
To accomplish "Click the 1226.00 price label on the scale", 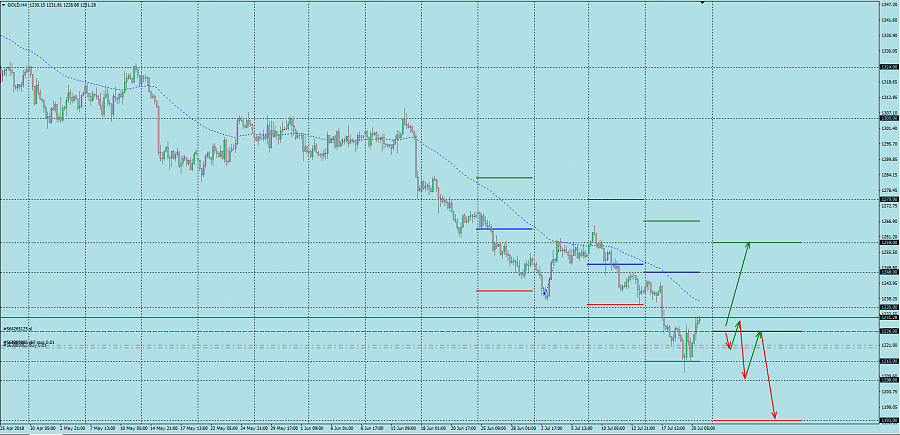I will pos(886,331).
